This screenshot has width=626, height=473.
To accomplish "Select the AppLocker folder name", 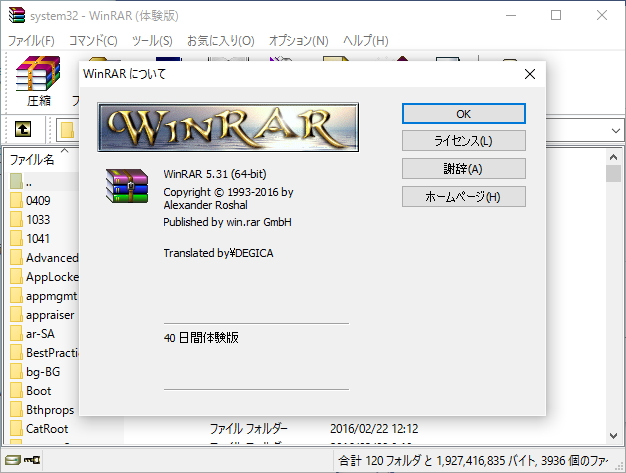I will click(52, 277).
